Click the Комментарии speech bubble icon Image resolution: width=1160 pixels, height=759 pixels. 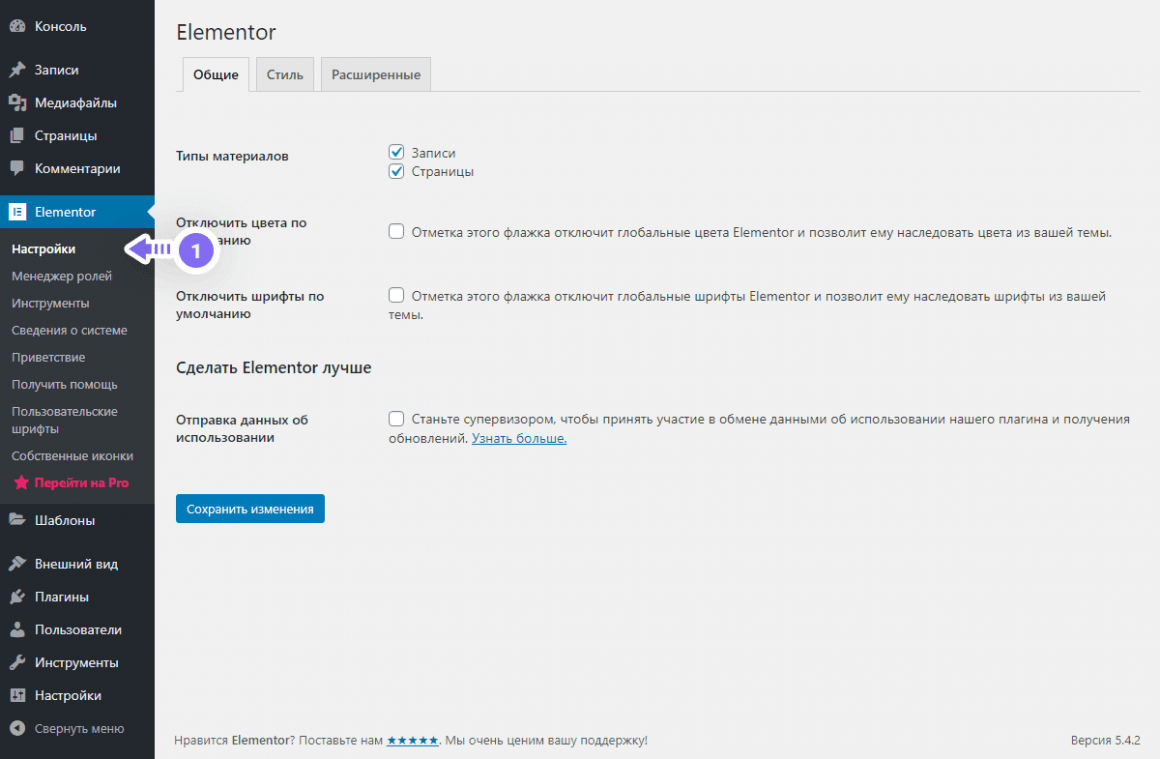[x=17, y=169]
